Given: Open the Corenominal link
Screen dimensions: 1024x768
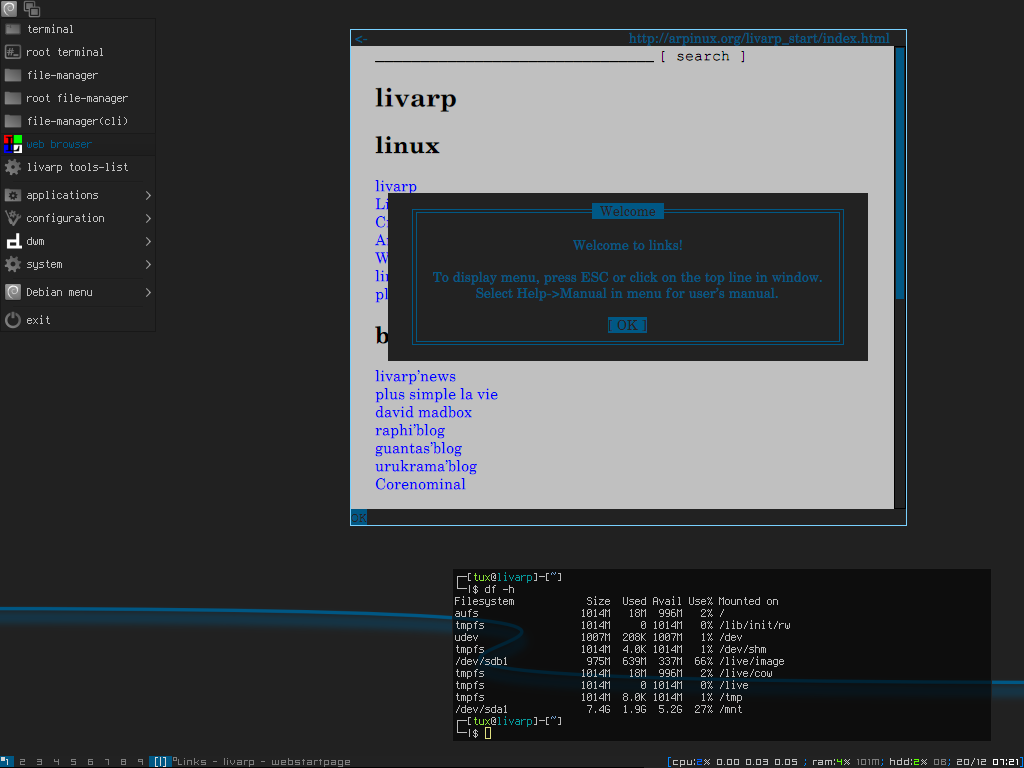Looking at the screenshot, I should click(421, 484).
